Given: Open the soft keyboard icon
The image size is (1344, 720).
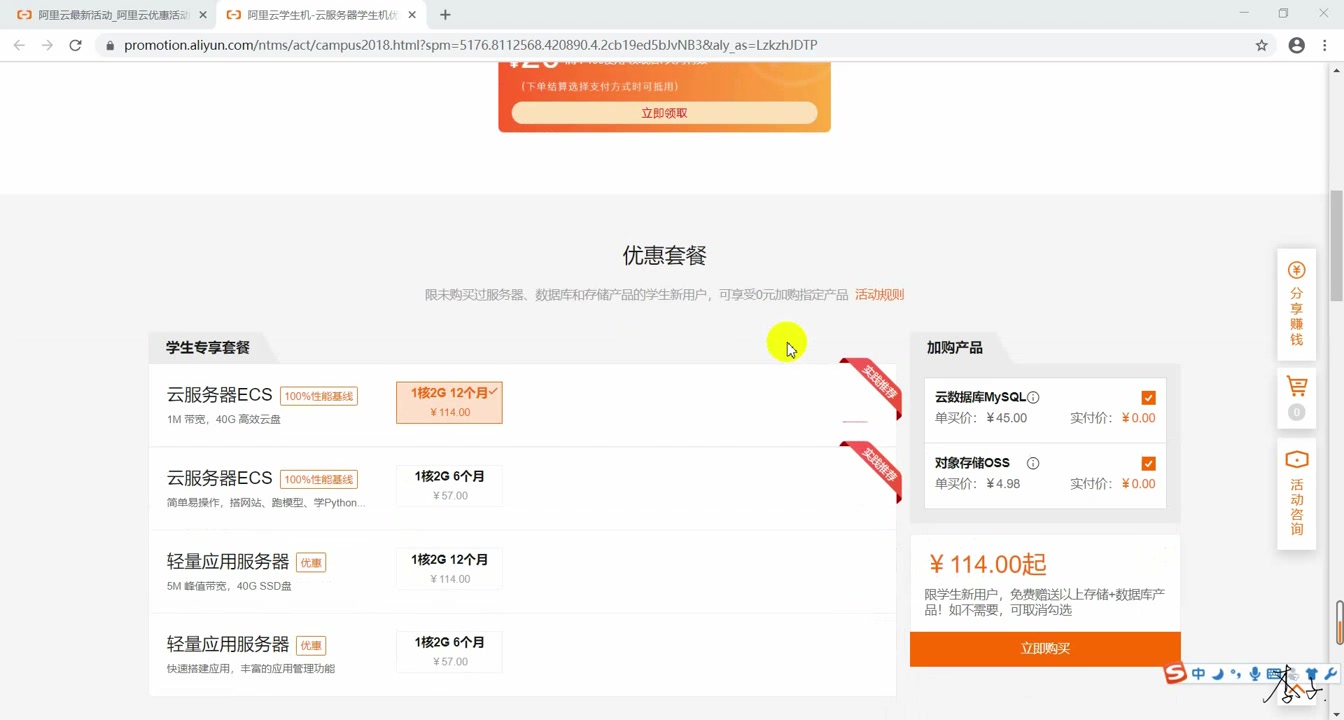Looking at the screenshot, I should coord(1274,674).
